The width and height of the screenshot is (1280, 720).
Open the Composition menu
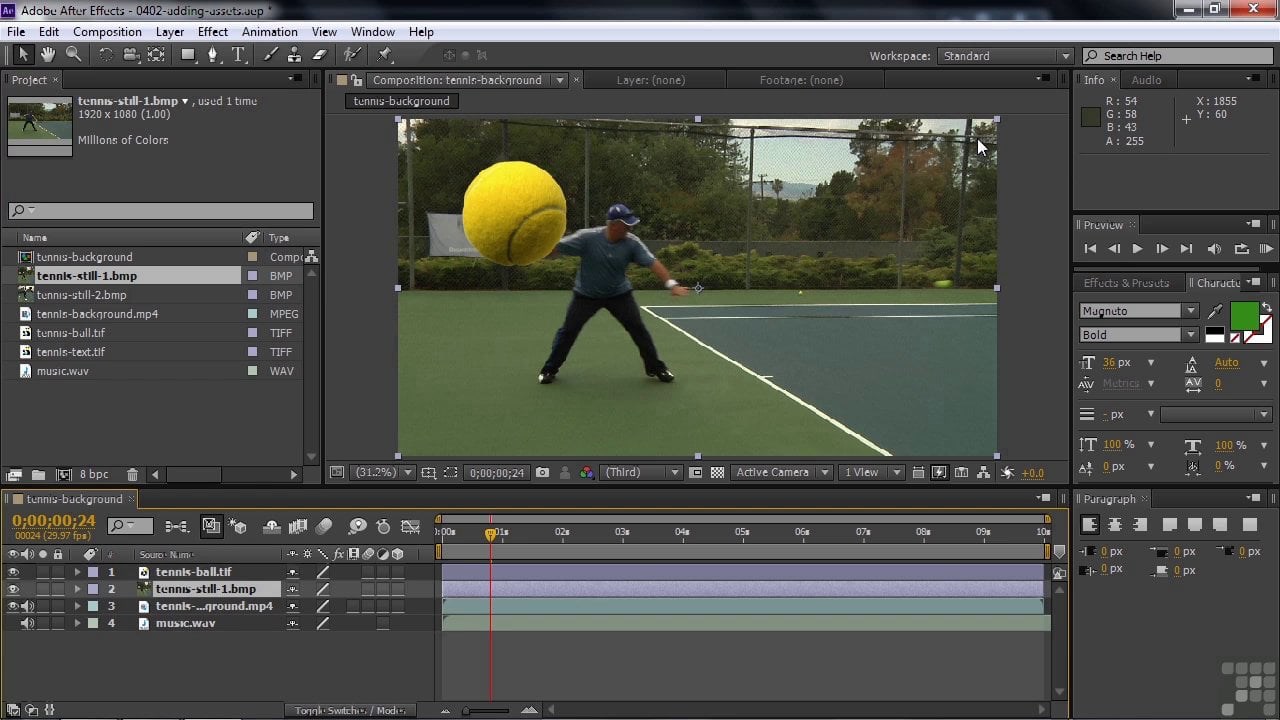point(107,31)
